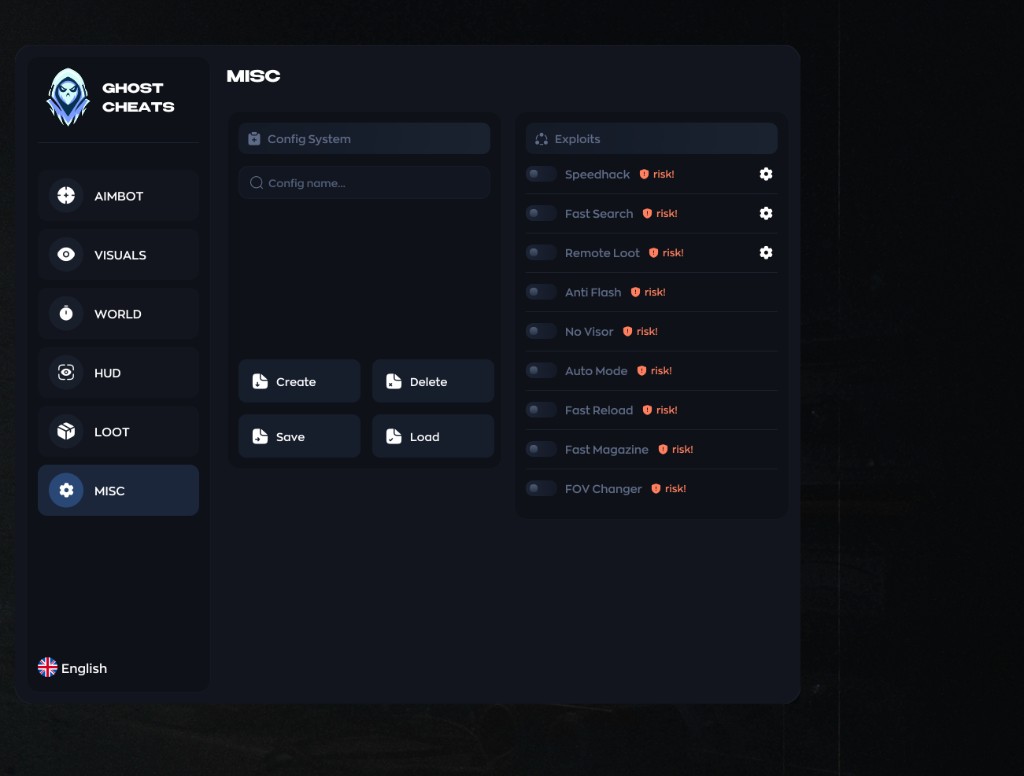Open settings gear for Remote Loot

[766, 253]
